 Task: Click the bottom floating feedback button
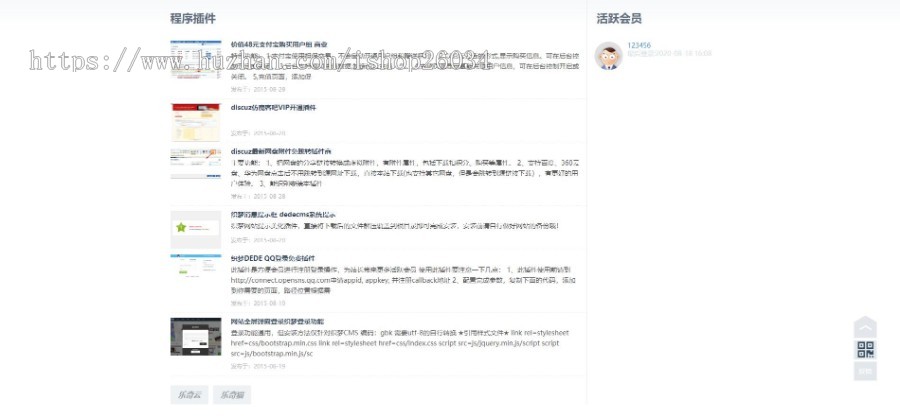click(865, 371)
